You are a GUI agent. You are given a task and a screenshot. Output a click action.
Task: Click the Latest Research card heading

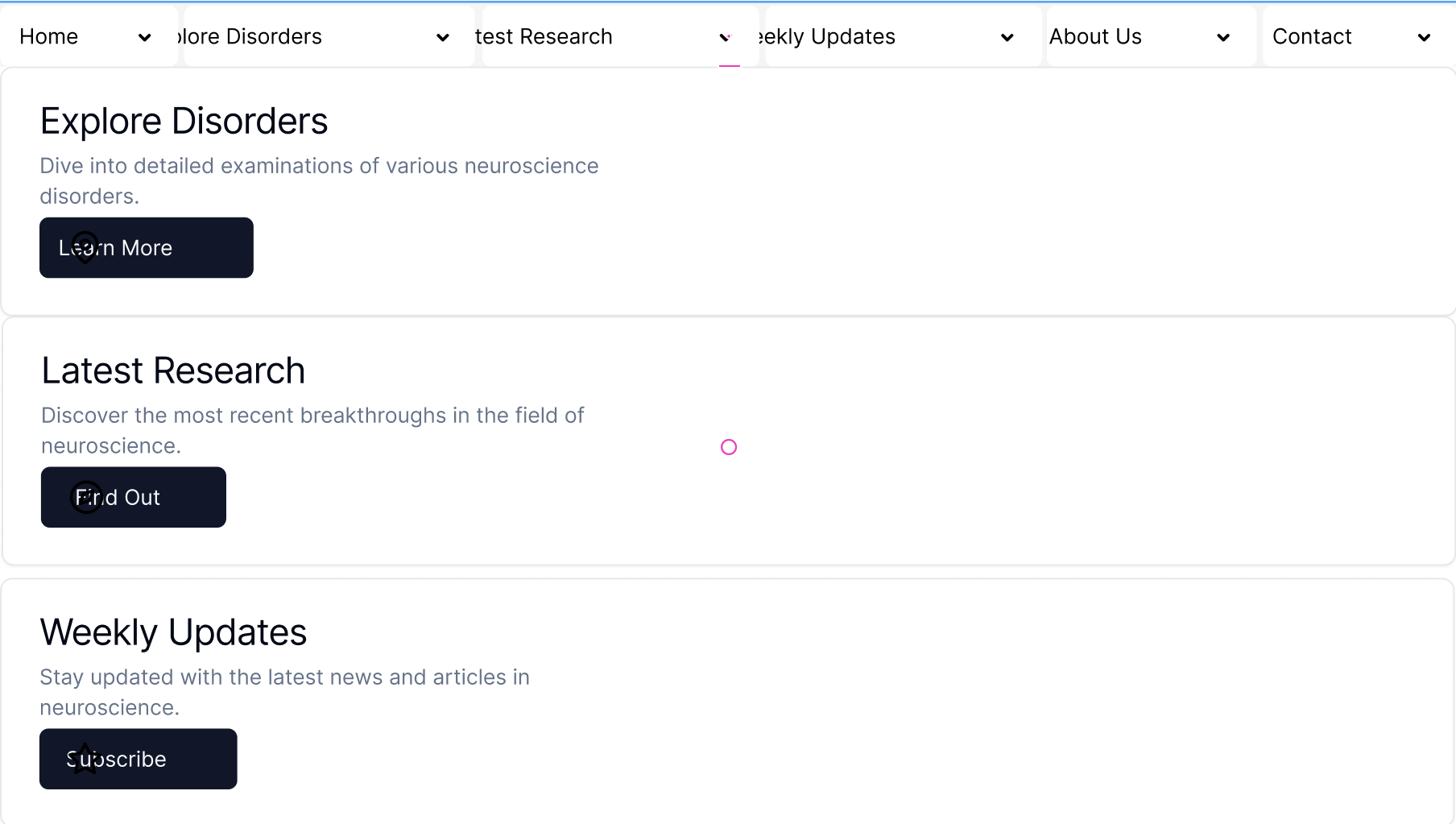(x=173, y=371)
